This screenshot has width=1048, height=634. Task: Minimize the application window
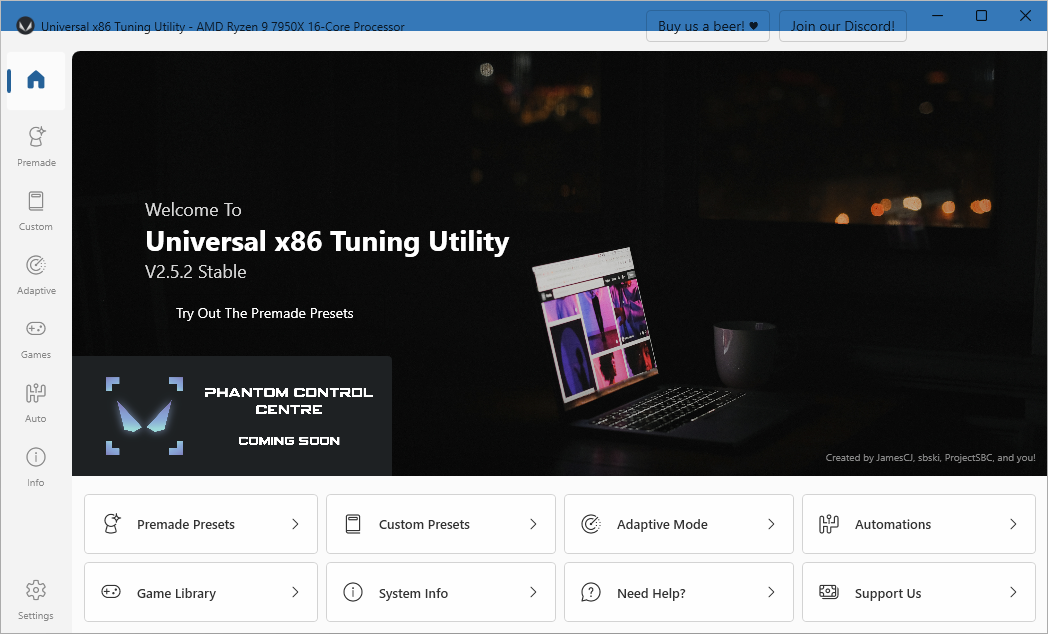(938, 15)
